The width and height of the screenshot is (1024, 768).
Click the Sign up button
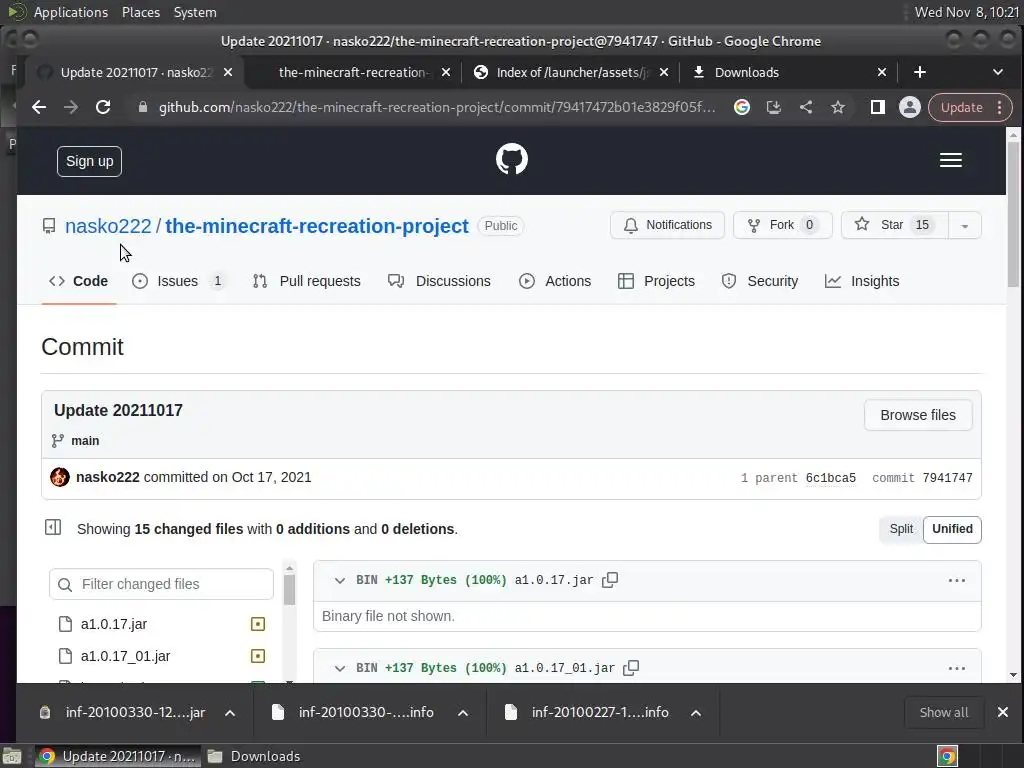89,161
